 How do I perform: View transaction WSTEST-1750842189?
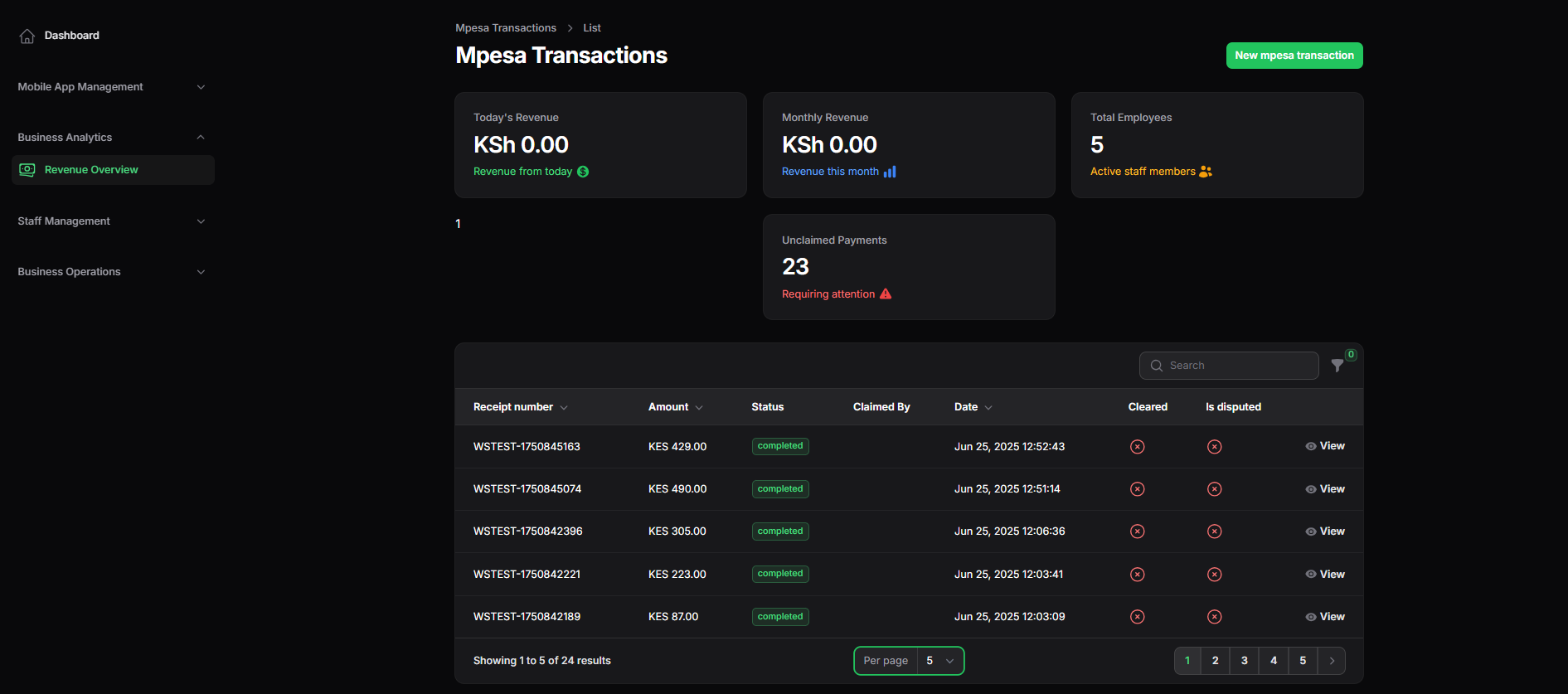(1325, 617)
